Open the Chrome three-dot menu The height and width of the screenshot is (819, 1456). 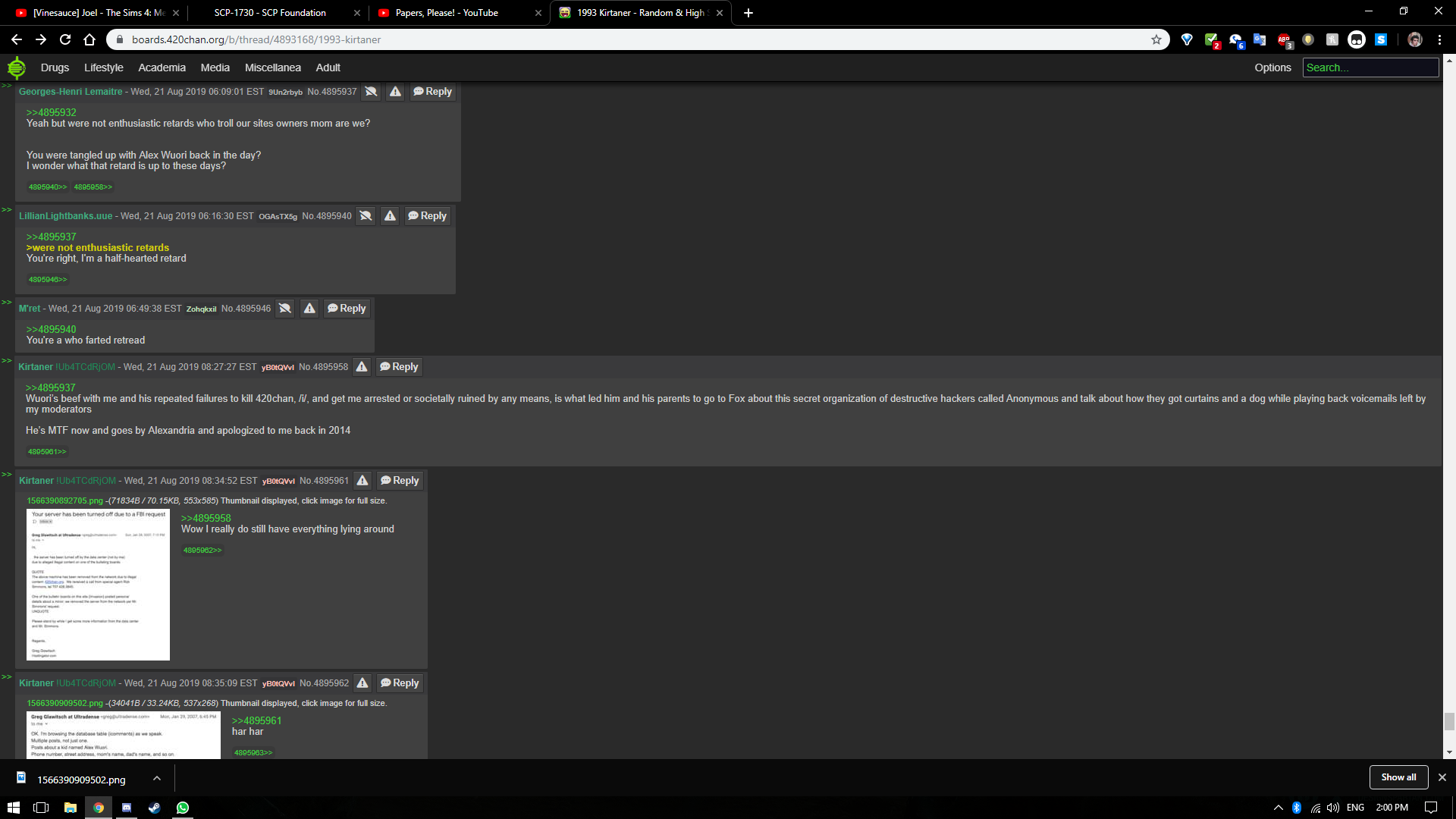click(1439, 39)
